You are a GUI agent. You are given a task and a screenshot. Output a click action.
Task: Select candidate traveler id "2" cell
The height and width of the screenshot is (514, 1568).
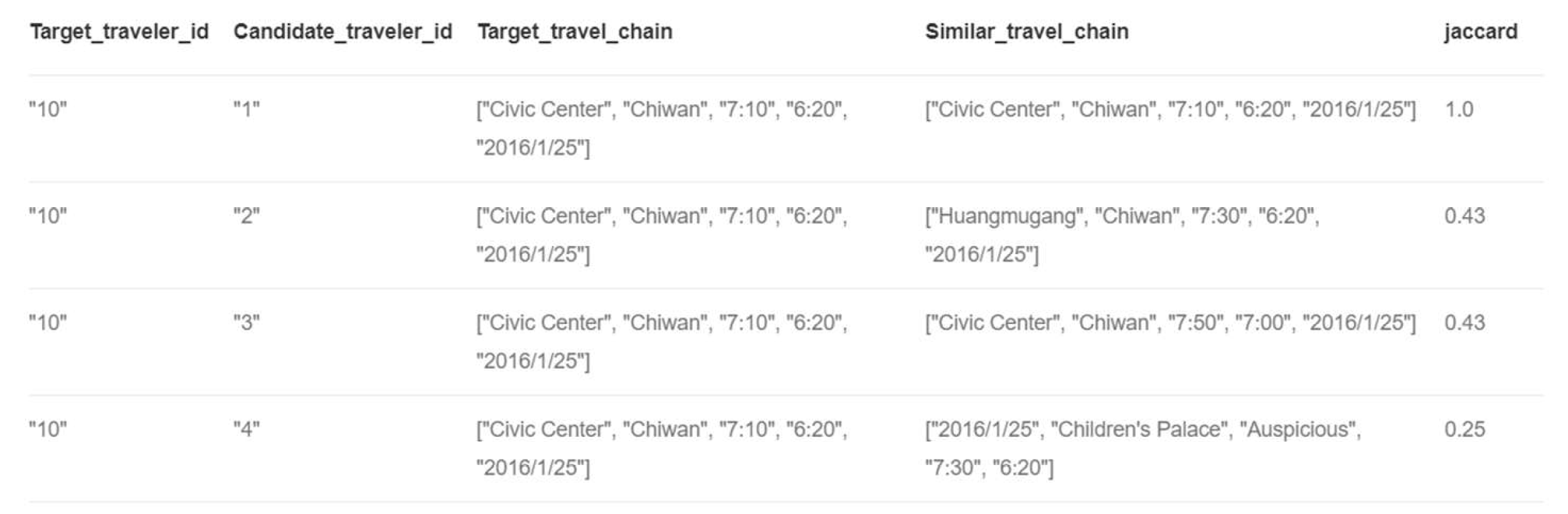coord(246,217)
